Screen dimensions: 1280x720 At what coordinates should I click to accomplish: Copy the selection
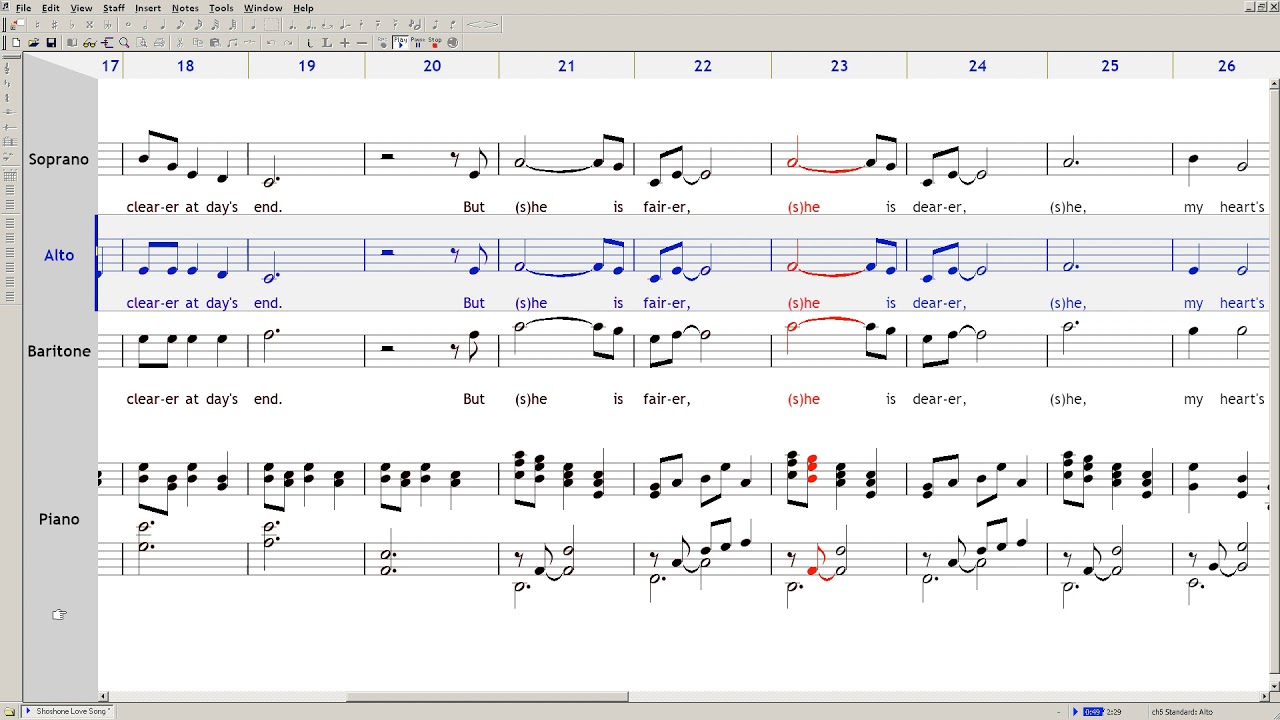pos(198,43)
